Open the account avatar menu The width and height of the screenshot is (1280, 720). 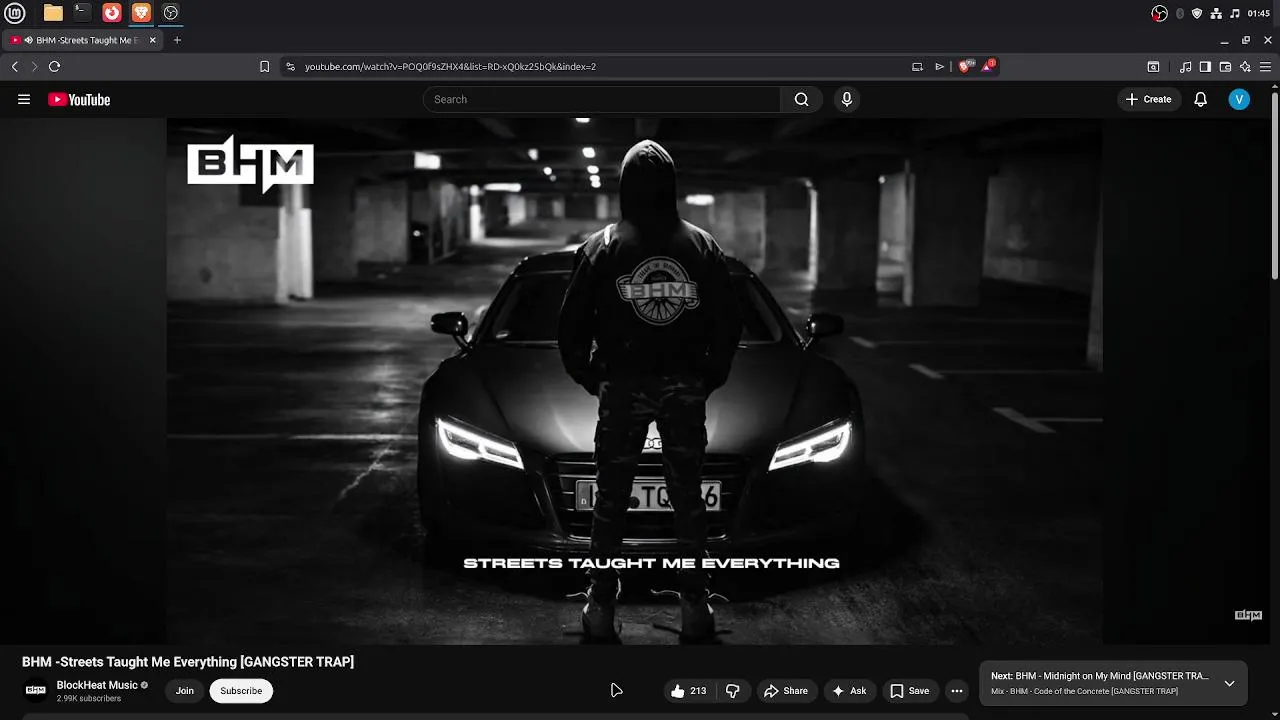pyautogui.click(x=1239, y=99)
